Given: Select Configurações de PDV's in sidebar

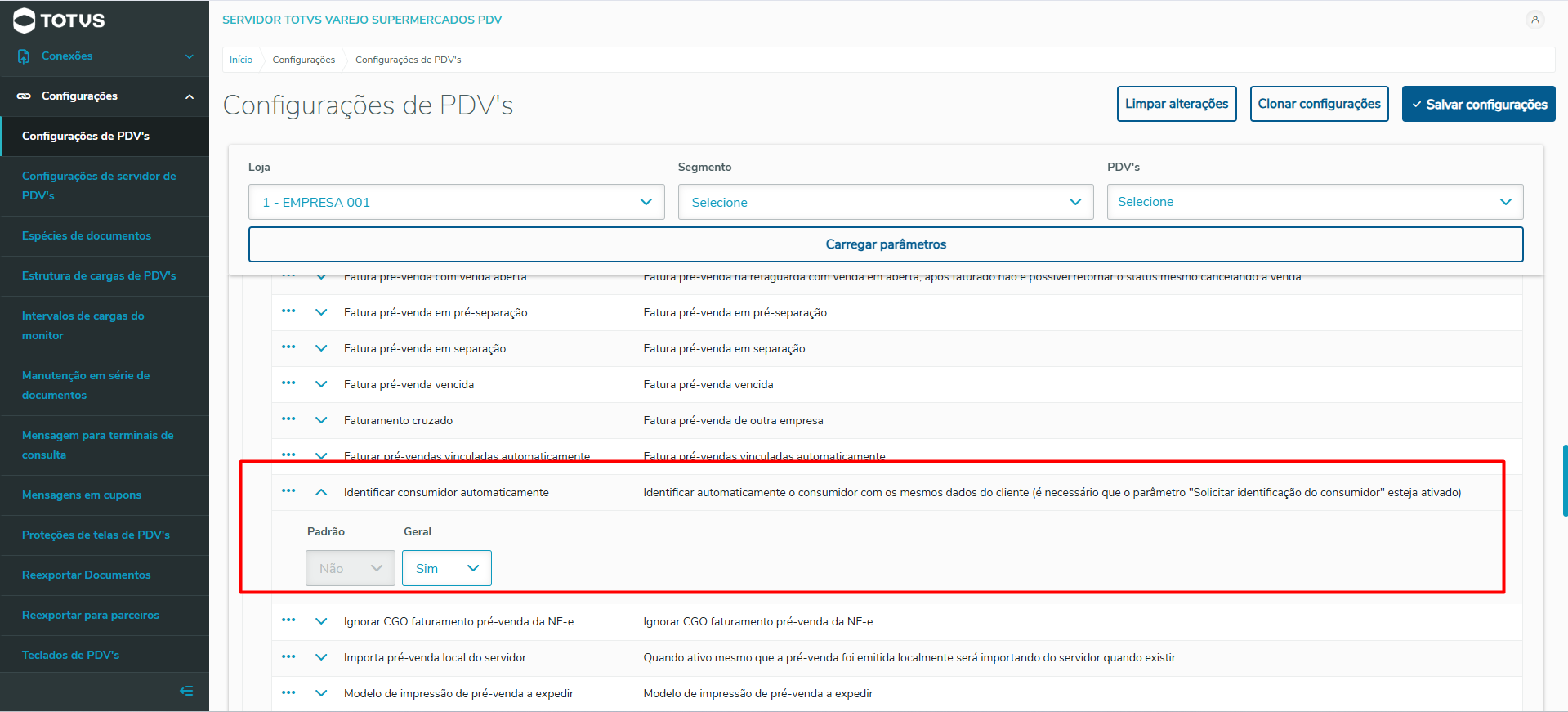Looking at the screenshot, I should [x=105, y=137].
